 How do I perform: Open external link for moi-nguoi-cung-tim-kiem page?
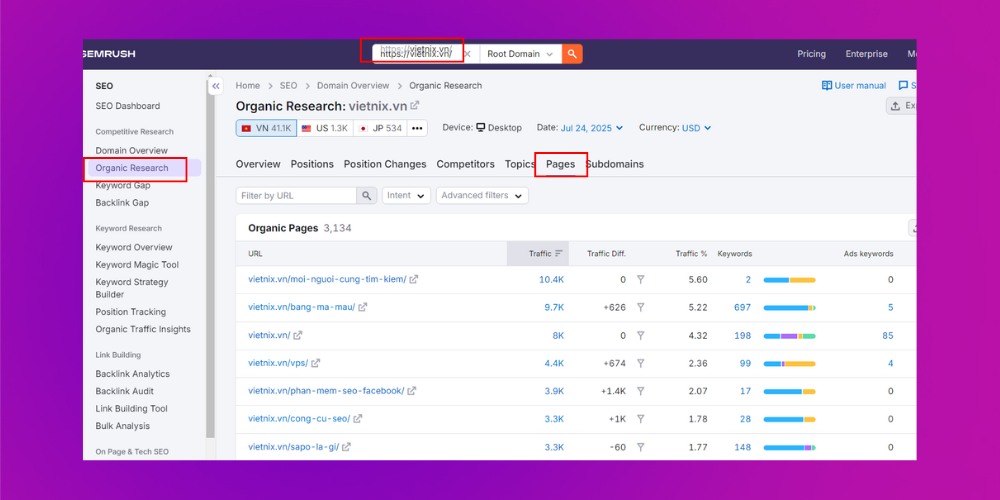point(414,279)
